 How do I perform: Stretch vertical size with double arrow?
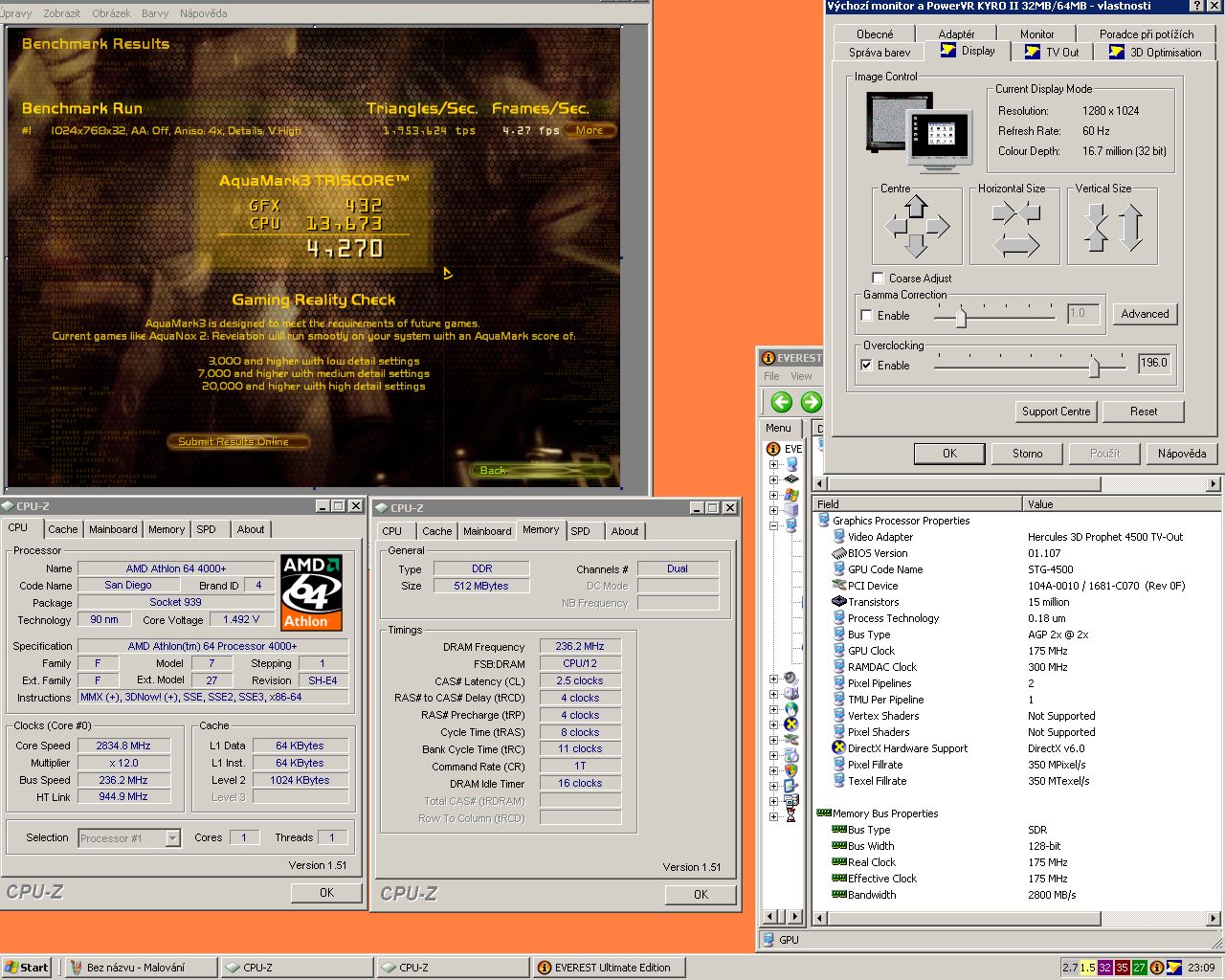pos(1131,228)
